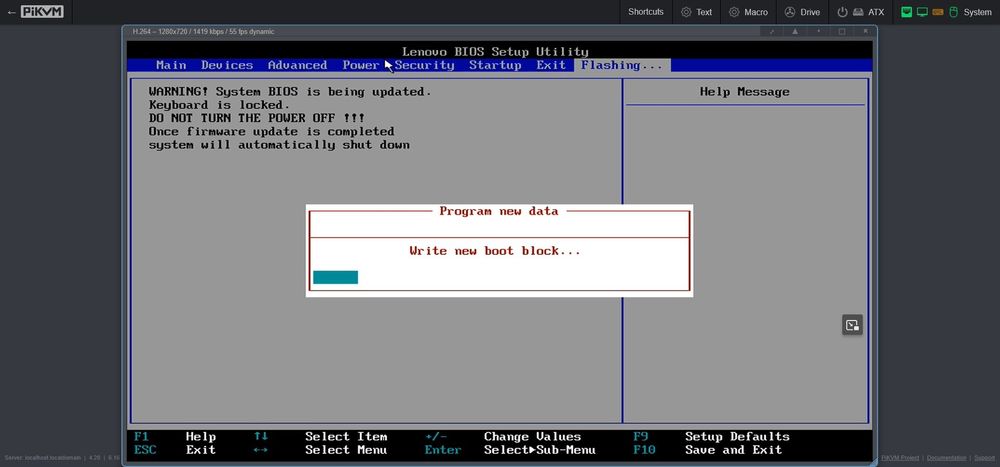Click the dot original-size button in titlebar
This screenshot has height=467, width=1000.
tap(818, 31)
